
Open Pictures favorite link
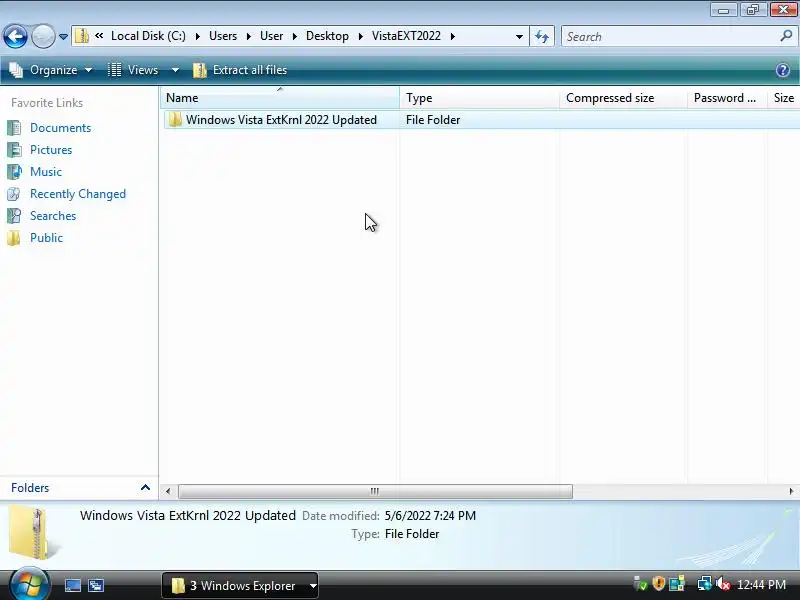(x=51, y=149)
